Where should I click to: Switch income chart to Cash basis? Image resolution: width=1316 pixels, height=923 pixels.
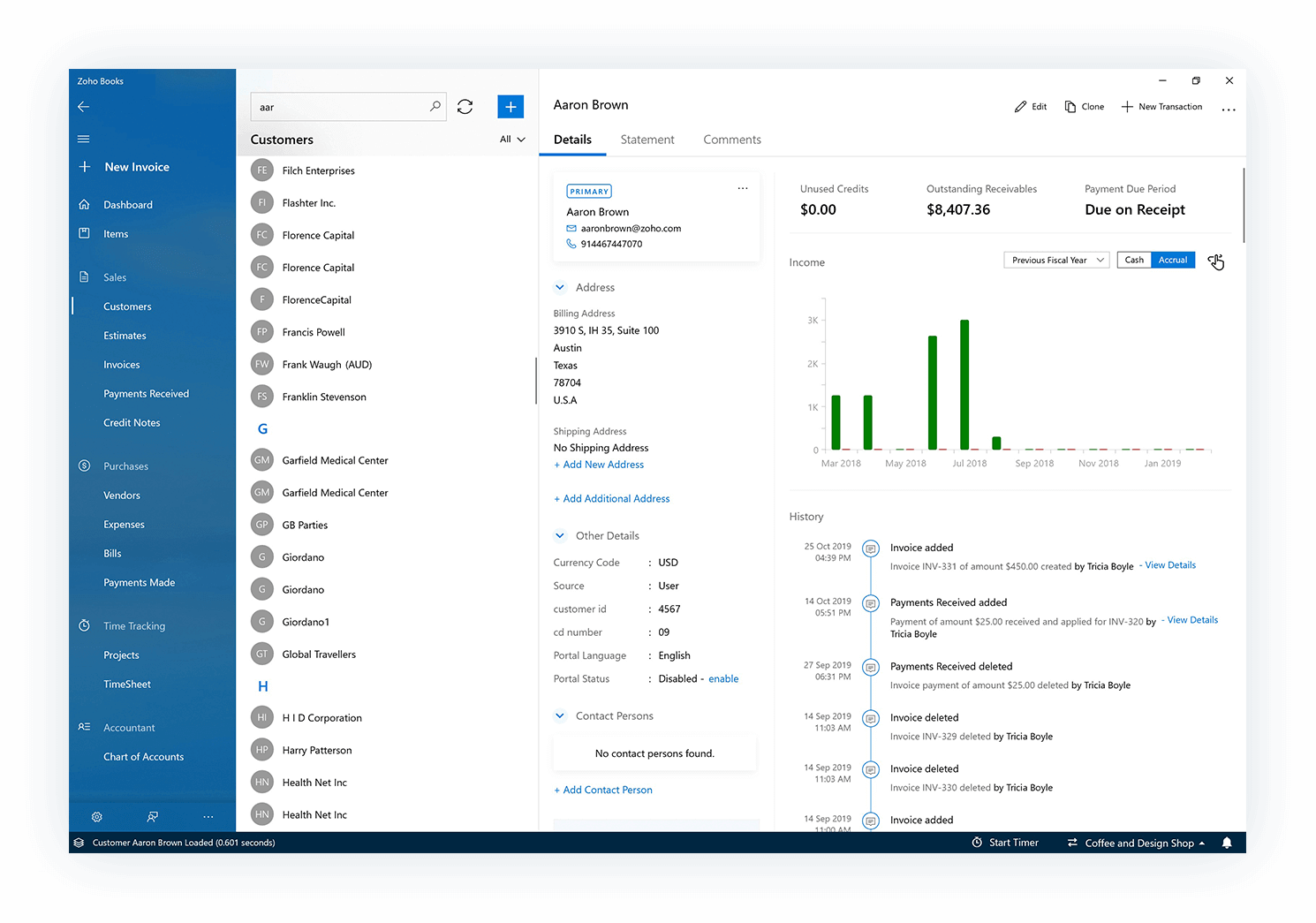point(1134,260)
